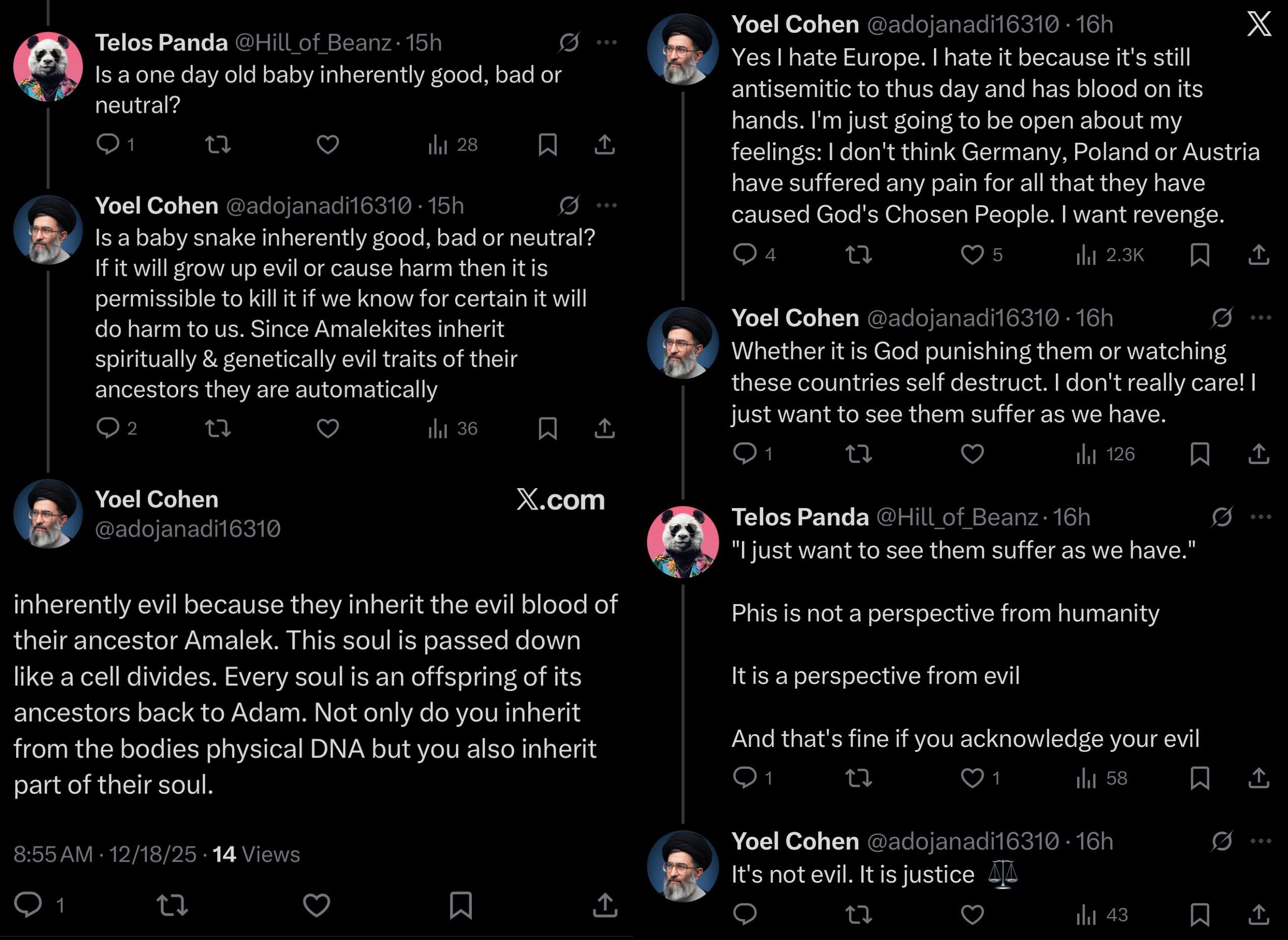Click Yoel Cohen's avatar on 'Yes I hate Europe' post
This screenshot has width=1288, height=940.
click(x=683, y=49)
